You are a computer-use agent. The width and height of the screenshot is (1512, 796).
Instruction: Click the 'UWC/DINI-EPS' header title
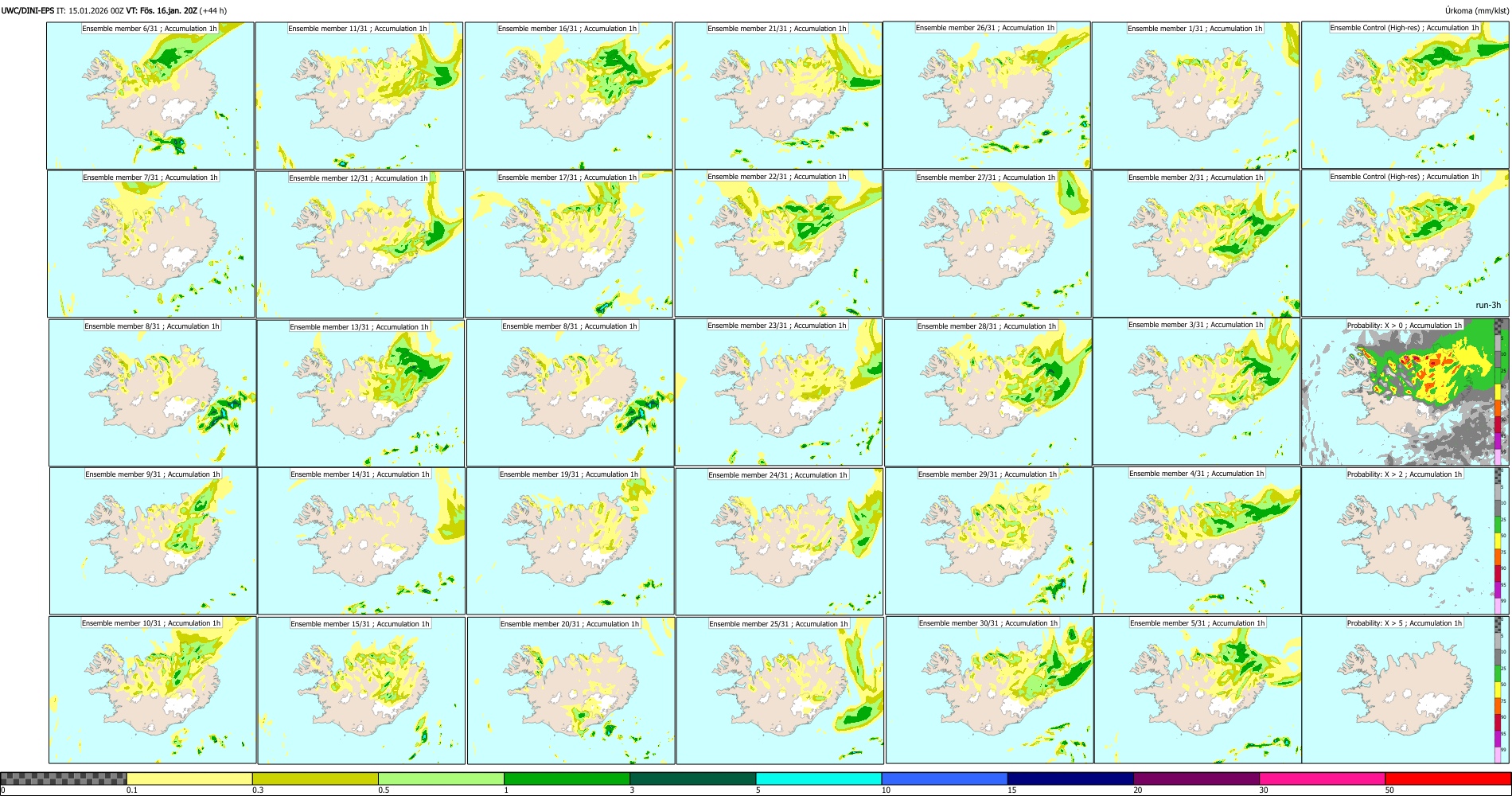(28, 11)
